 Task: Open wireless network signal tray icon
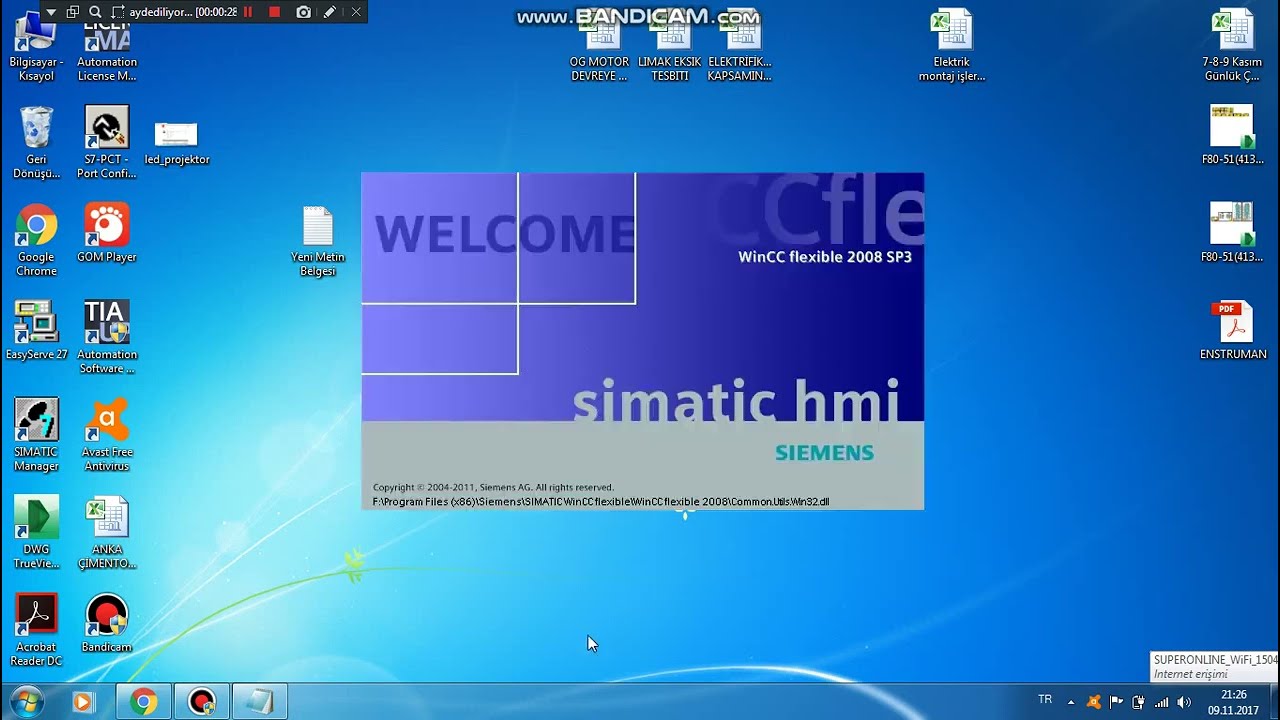[1161, 702]
